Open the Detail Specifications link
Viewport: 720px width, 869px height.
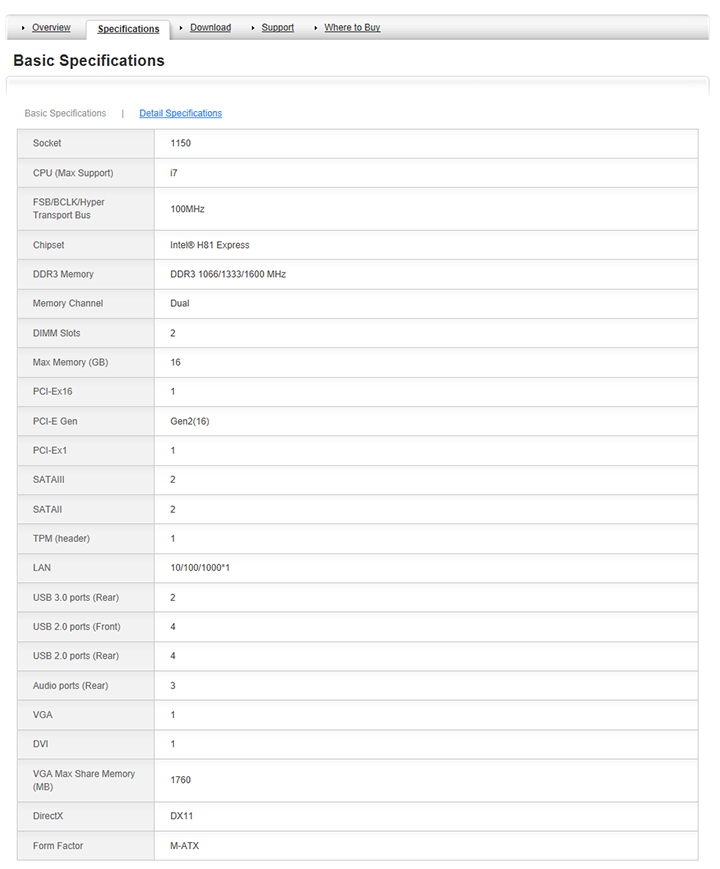[180, 114]
